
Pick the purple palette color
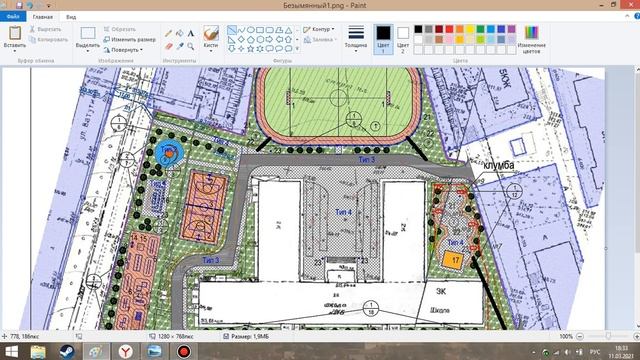[x=511, y=29]
